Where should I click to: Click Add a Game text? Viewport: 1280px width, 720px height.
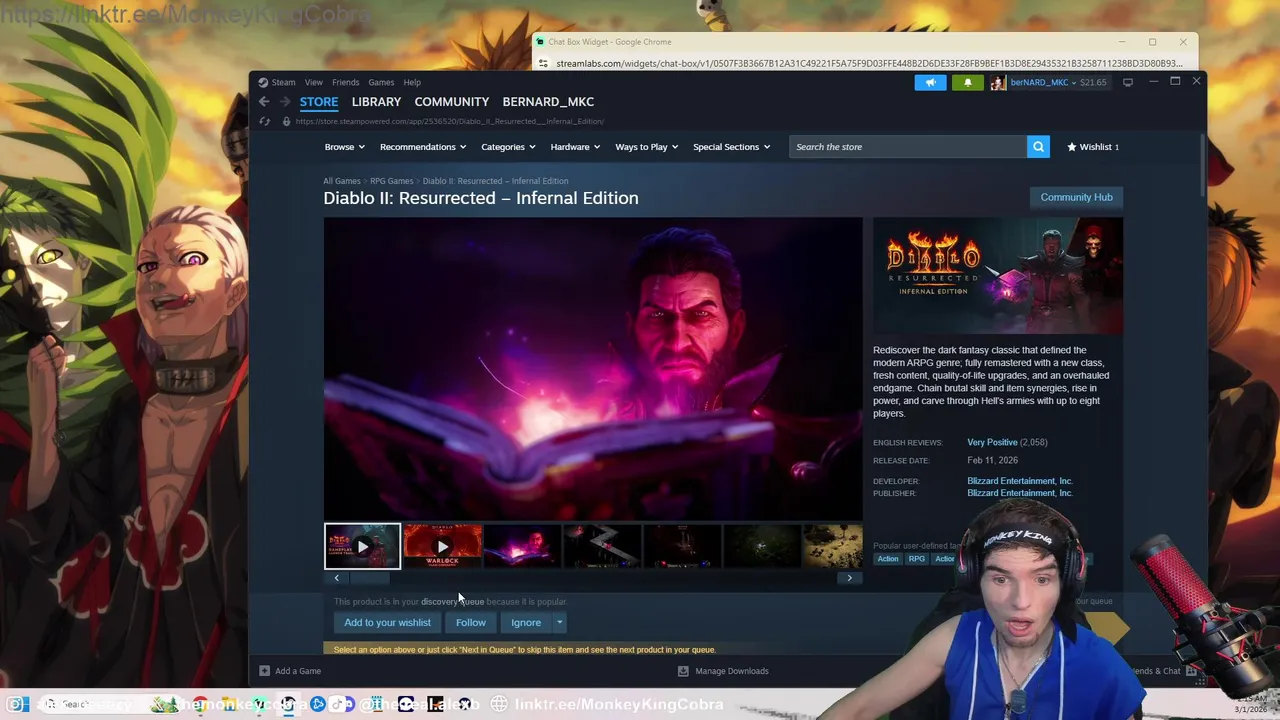pos(298,671)
